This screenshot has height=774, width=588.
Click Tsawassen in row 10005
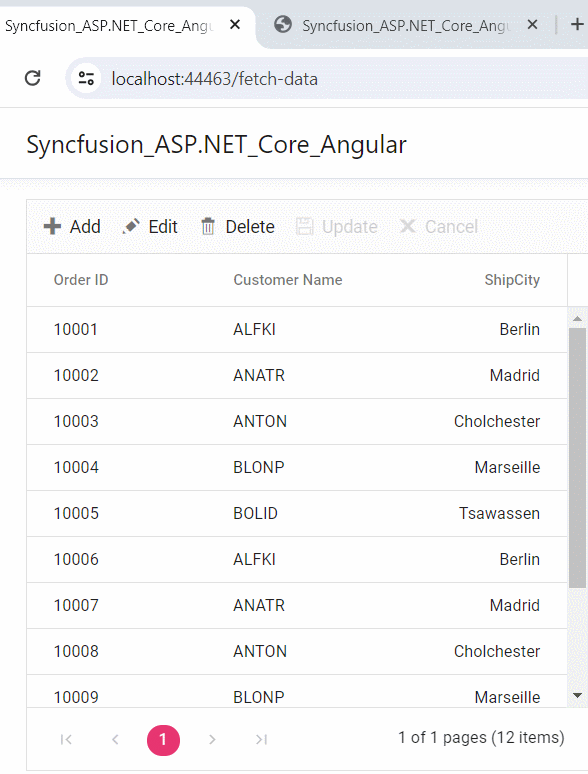499,513
